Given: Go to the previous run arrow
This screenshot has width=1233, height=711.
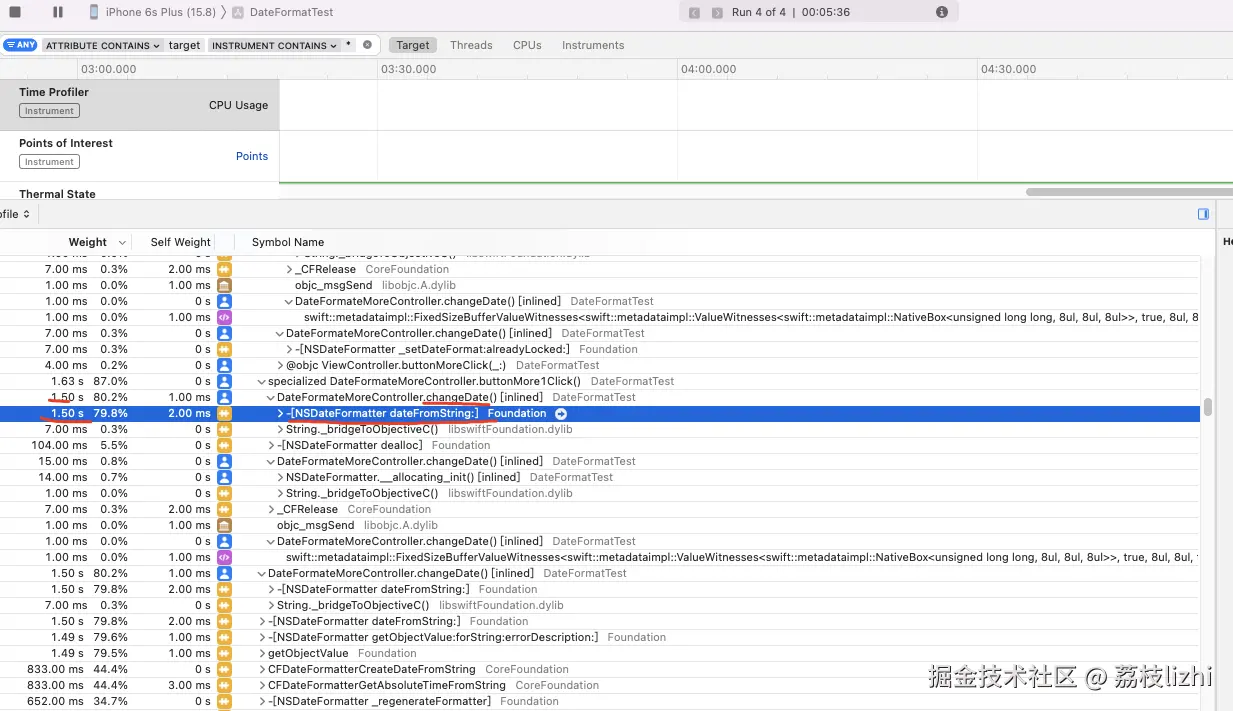Looking at the screenshot, I should pyautogui.click(x=696, y=12).
